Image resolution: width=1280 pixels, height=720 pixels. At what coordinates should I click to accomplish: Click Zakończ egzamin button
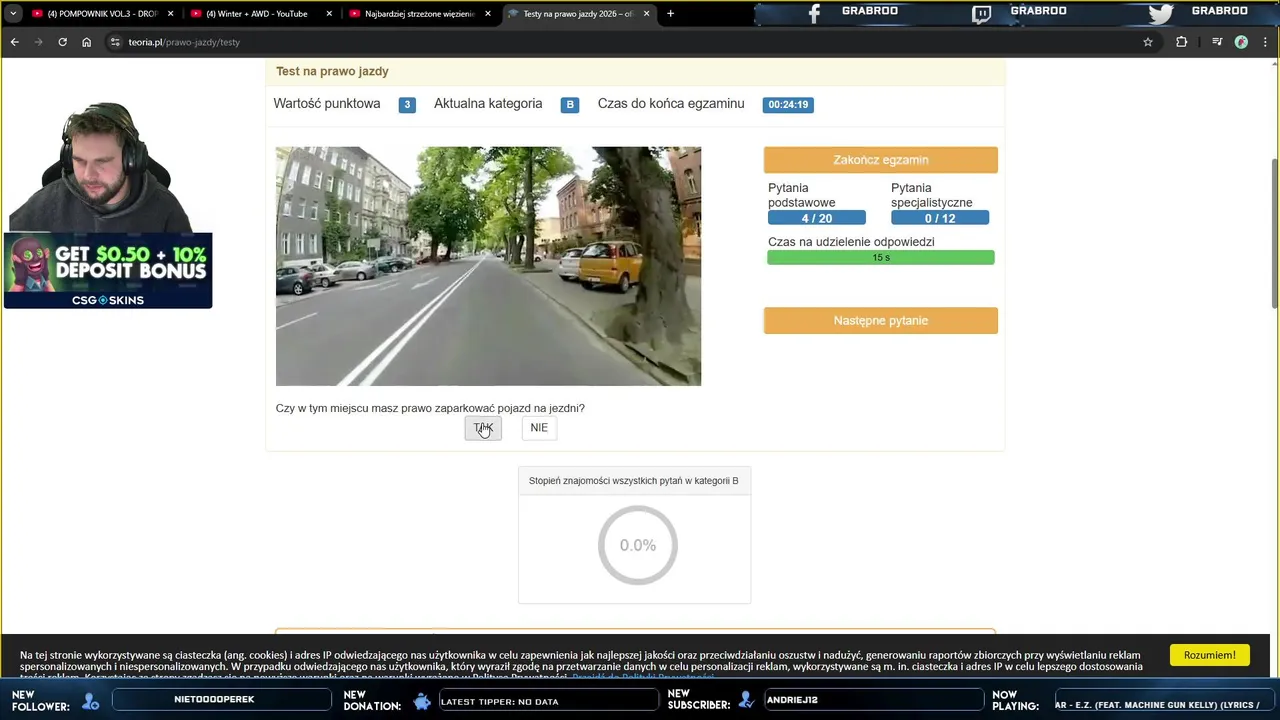pos(880,160)
